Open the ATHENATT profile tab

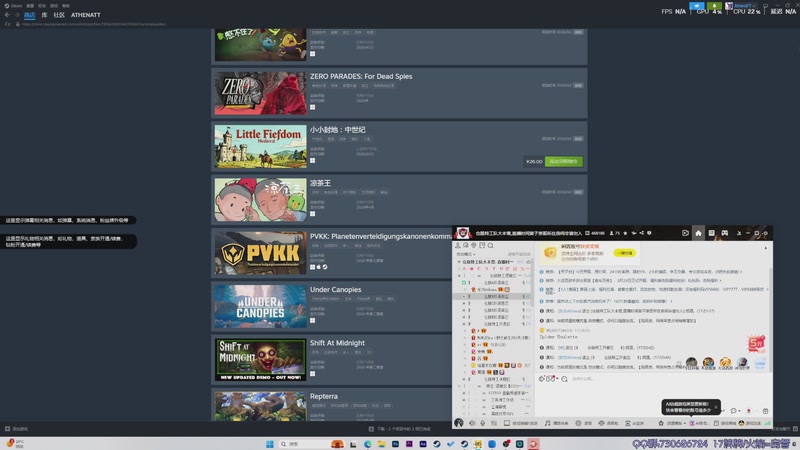pyautogui.click(x=86, y=15)
